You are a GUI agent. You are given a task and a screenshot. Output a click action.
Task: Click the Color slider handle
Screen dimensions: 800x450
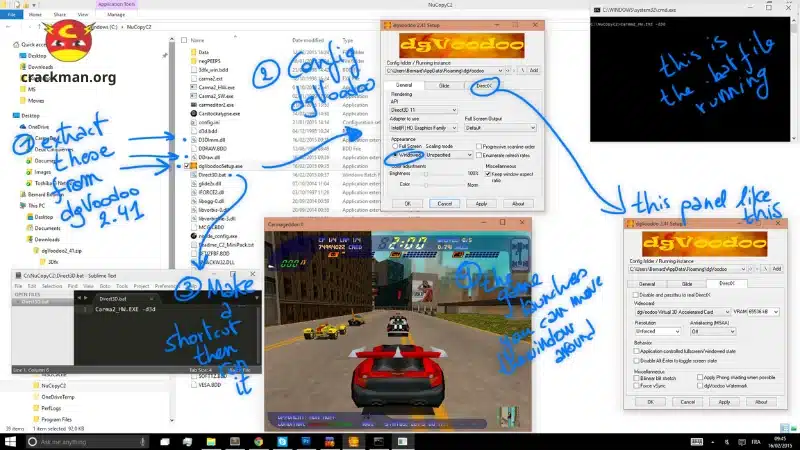(426, 185)
